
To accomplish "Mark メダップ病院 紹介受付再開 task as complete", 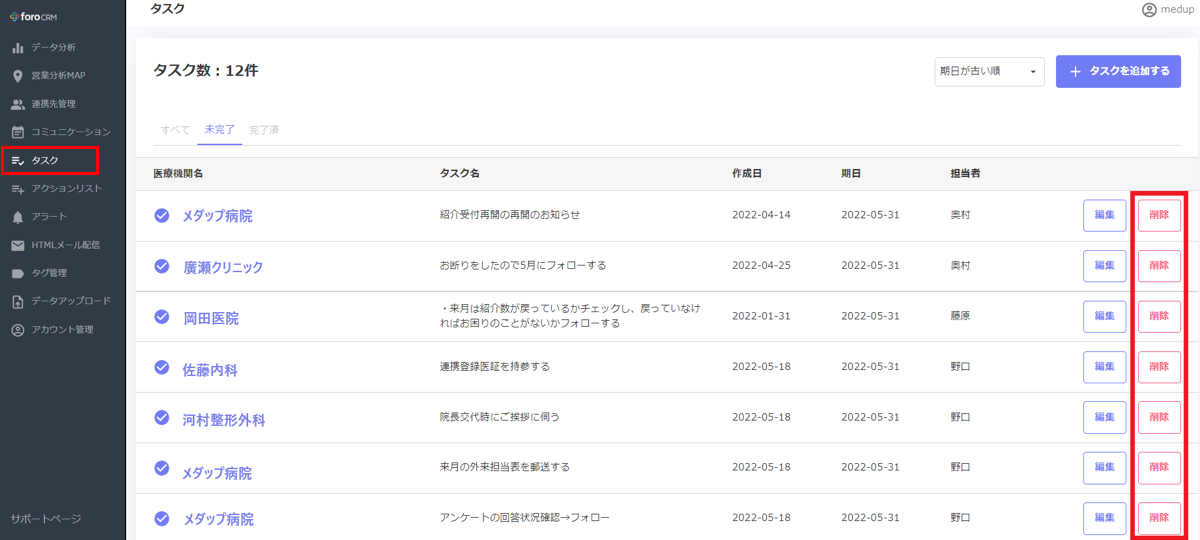I will pyautogui.click(x=162, y=215).
